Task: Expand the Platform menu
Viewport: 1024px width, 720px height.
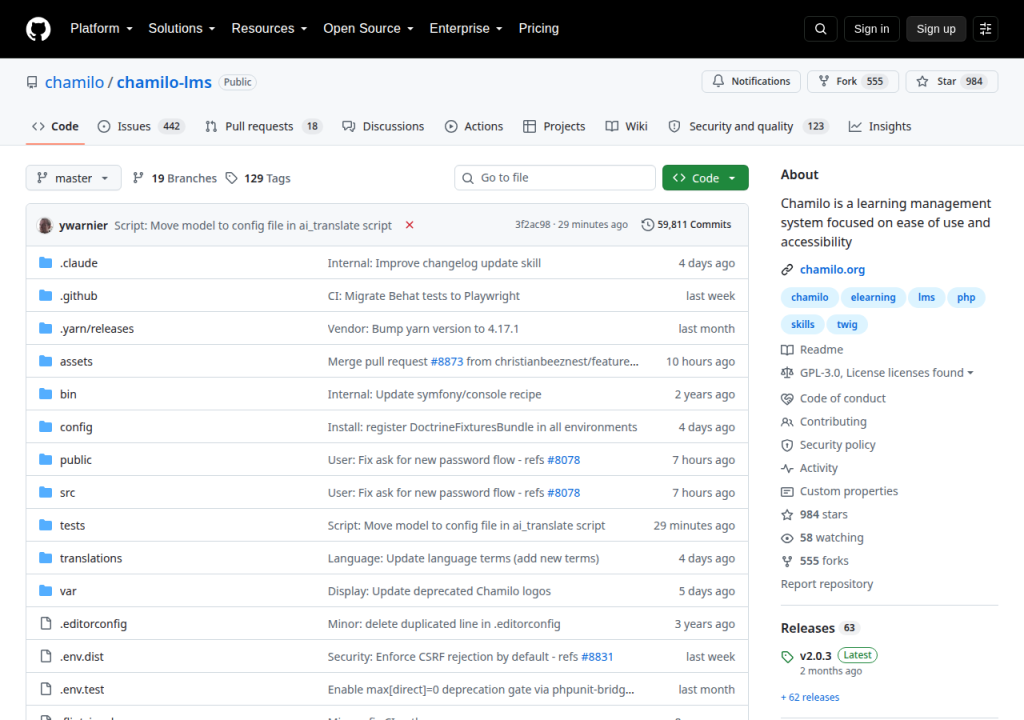Action: [x=101, y=29]
